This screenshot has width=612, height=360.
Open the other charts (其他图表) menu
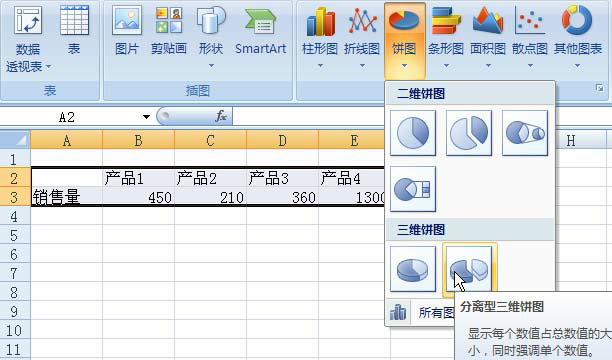click(x=578, y=38)
